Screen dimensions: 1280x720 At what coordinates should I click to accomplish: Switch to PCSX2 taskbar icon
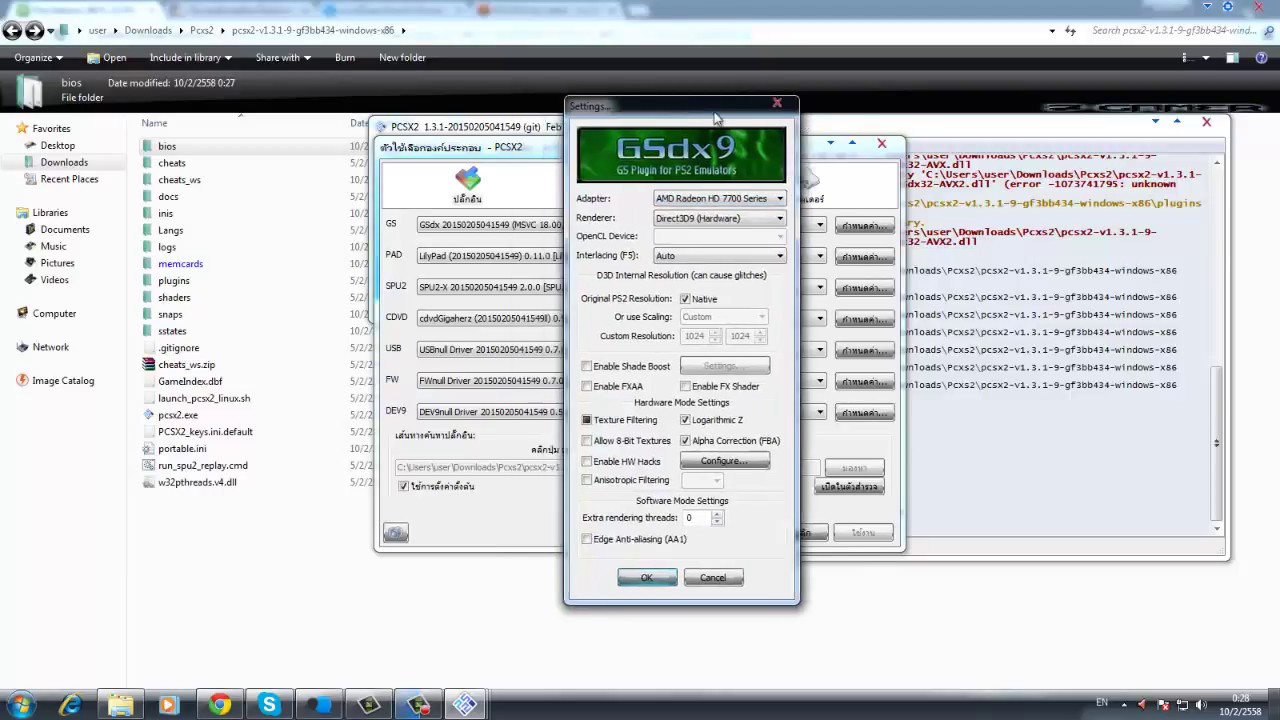[465, 705]
